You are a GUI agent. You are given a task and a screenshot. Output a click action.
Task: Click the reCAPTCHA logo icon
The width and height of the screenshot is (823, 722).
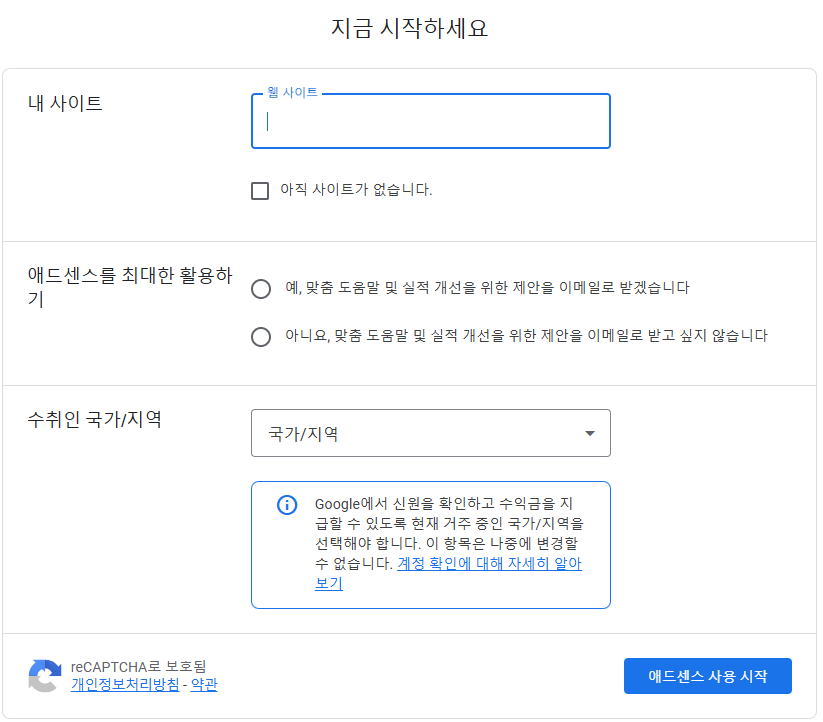[x=45, y=676]
